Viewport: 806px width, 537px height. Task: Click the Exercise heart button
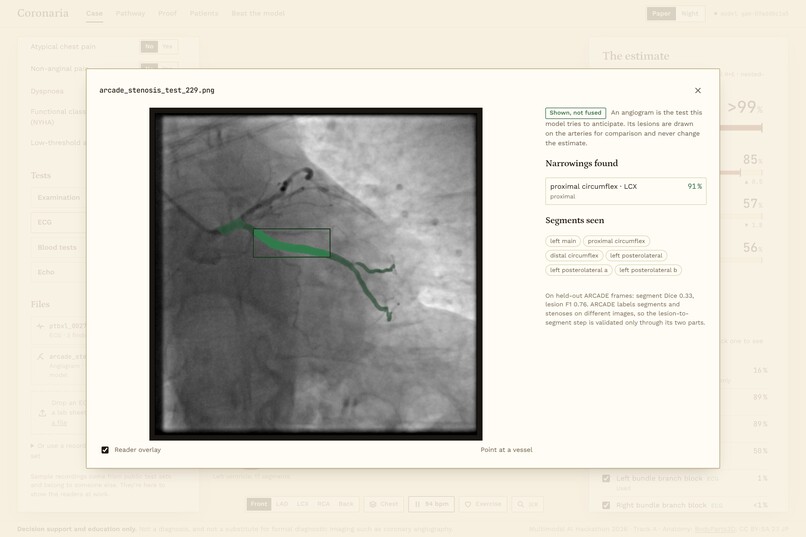(x=483, y=504)
